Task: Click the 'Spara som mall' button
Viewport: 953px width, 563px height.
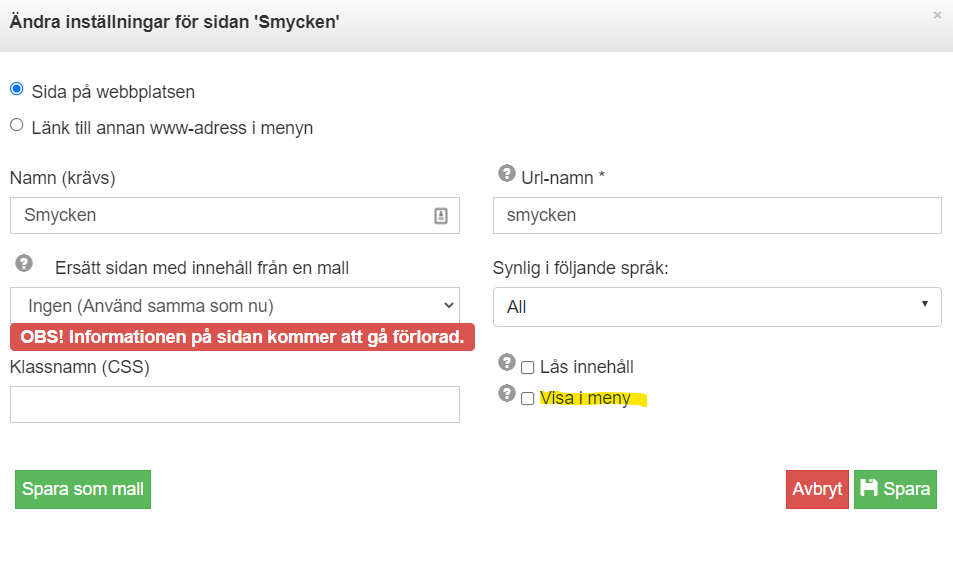Action: 83,489
